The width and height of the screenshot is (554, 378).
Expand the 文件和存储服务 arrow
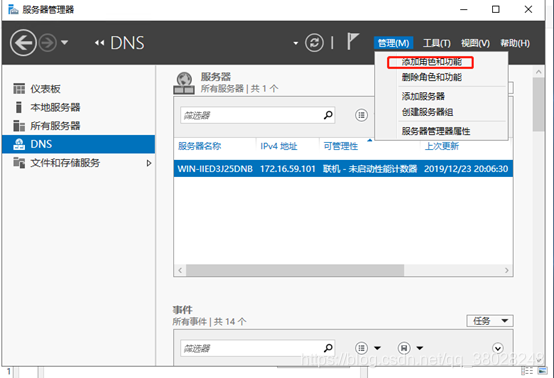(149, 163)
